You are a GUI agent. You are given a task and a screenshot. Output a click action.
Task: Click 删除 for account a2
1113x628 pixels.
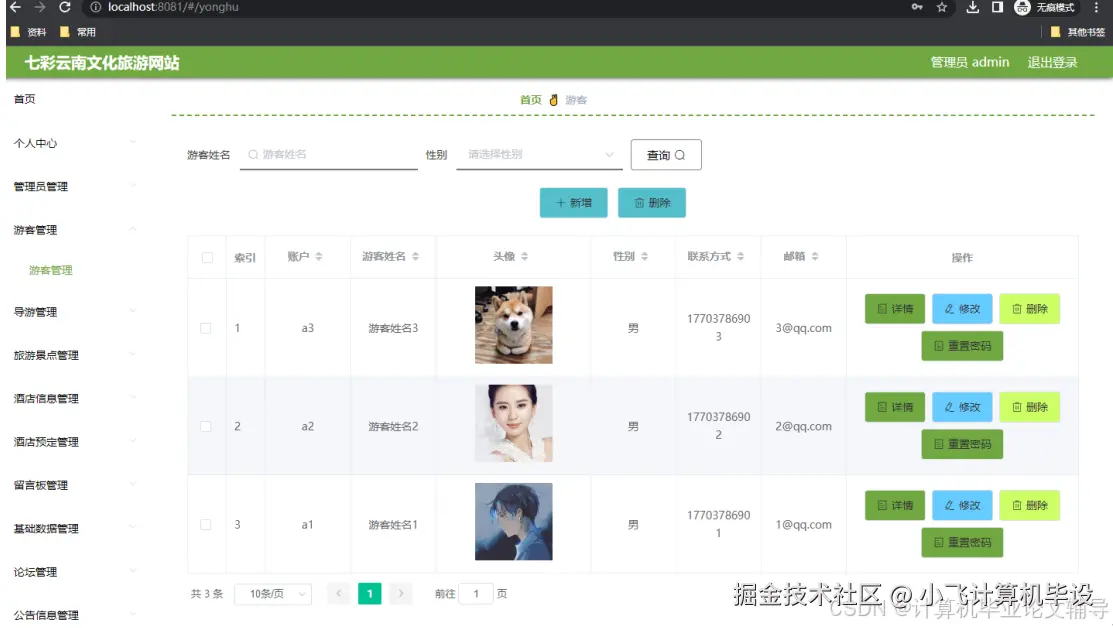coord(1029,407)
